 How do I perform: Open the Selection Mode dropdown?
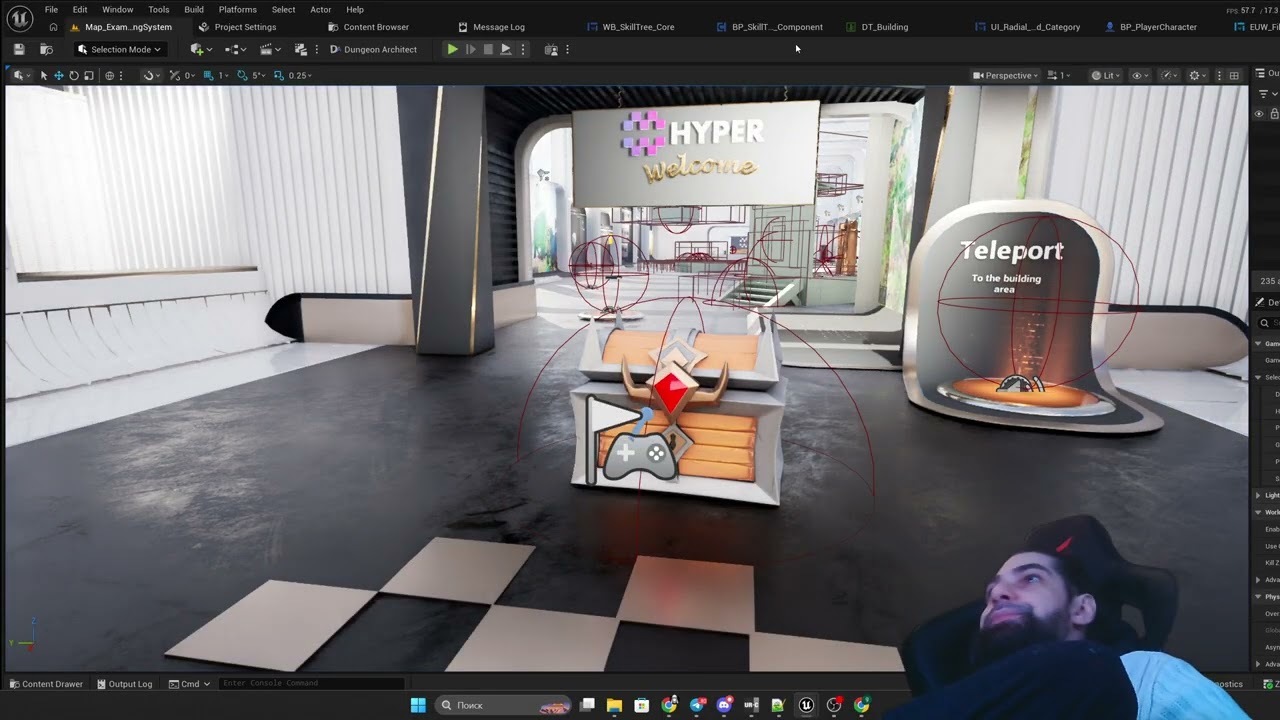119,49
